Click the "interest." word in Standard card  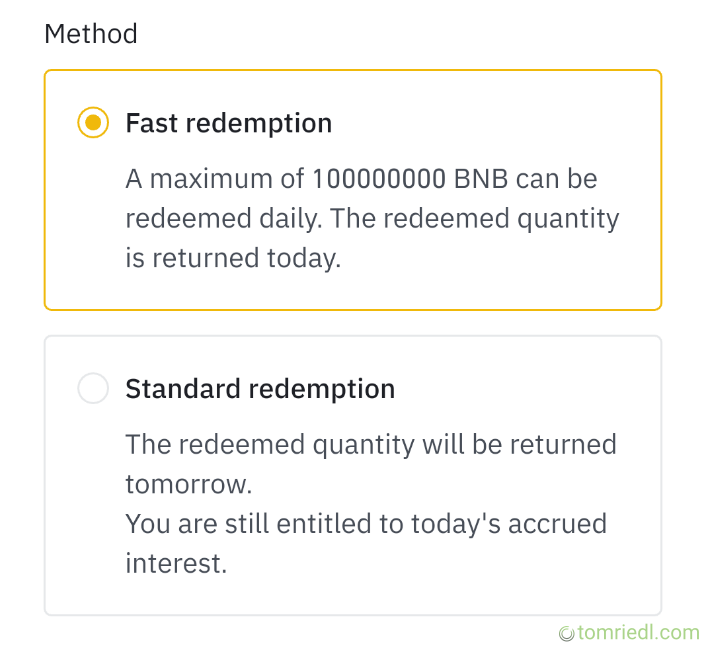click(176, 563)
